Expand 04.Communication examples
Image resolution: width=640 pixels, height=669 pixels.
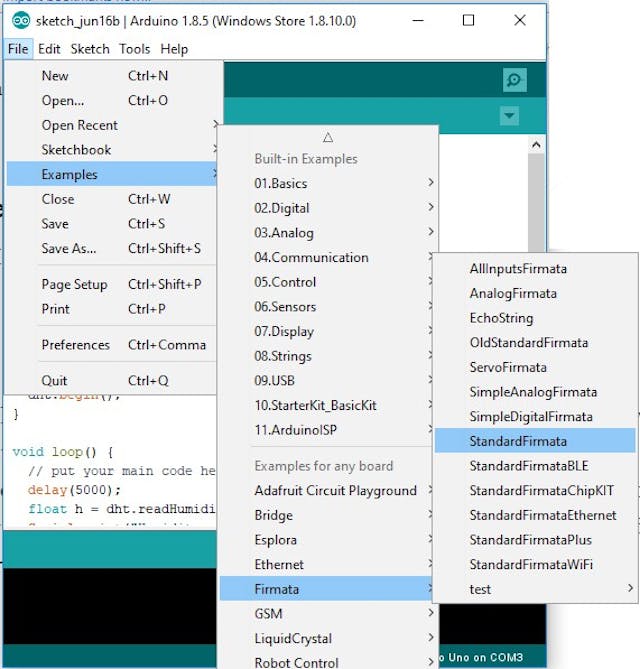coord(311,258)
